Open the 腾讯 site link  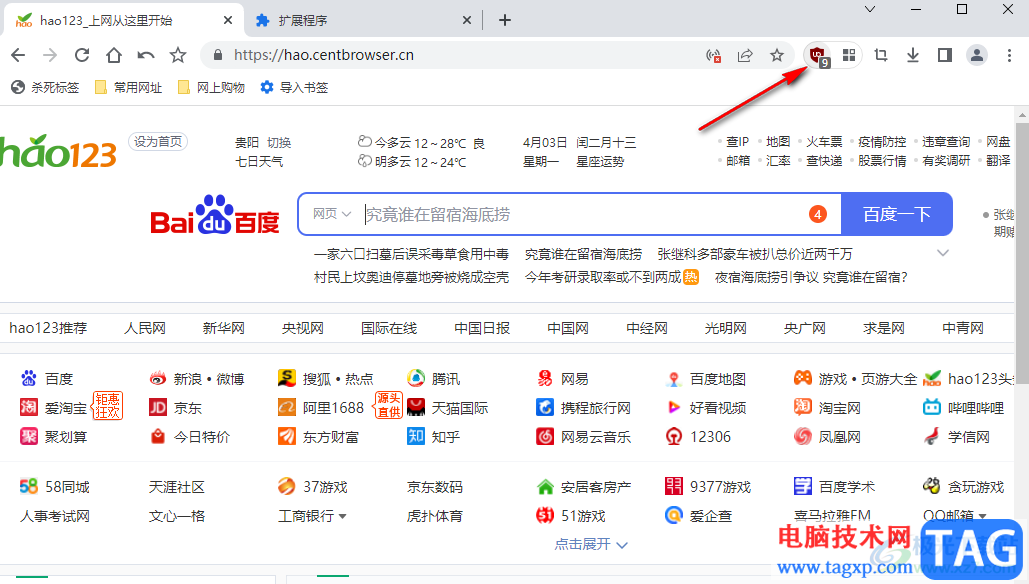pyautogui.click(x=433, y=379)
